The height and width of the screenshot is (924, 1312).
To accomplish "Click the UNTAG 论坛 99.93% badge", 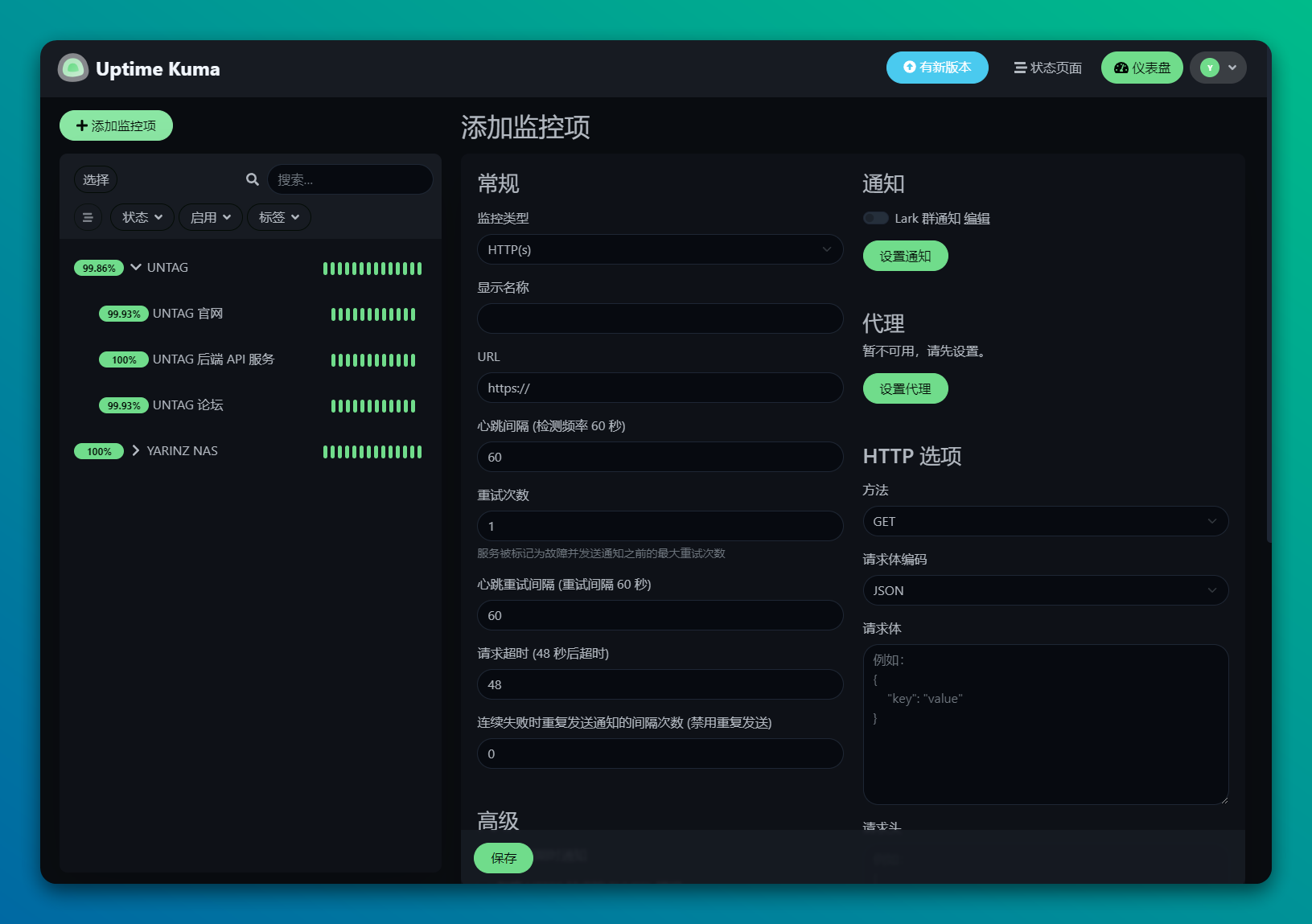I will pyautogui.click(x=124, y=405).
